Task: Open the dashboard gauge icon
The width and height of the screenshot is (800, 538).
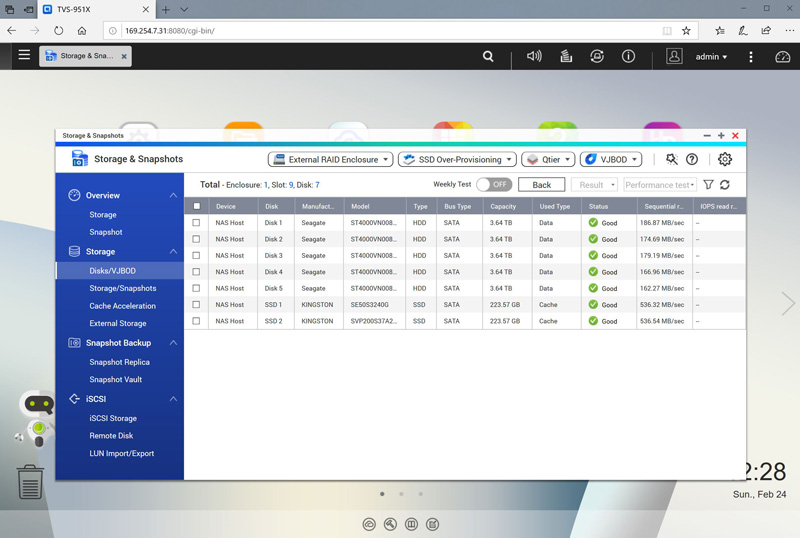Action: click(783, 57)
